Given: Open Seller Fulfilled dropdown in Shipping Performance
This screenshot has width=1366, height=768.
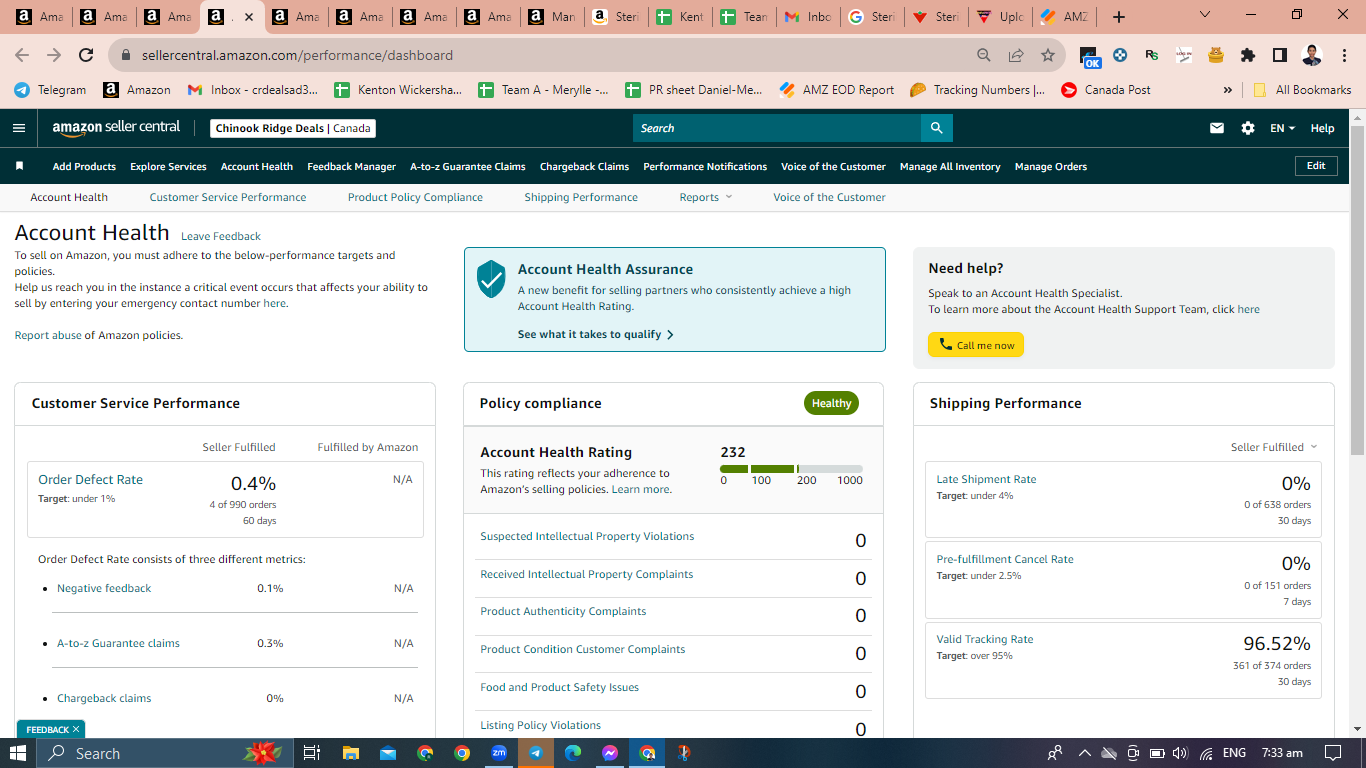Looking at the screenshot, I should [x=1274, y=447].
